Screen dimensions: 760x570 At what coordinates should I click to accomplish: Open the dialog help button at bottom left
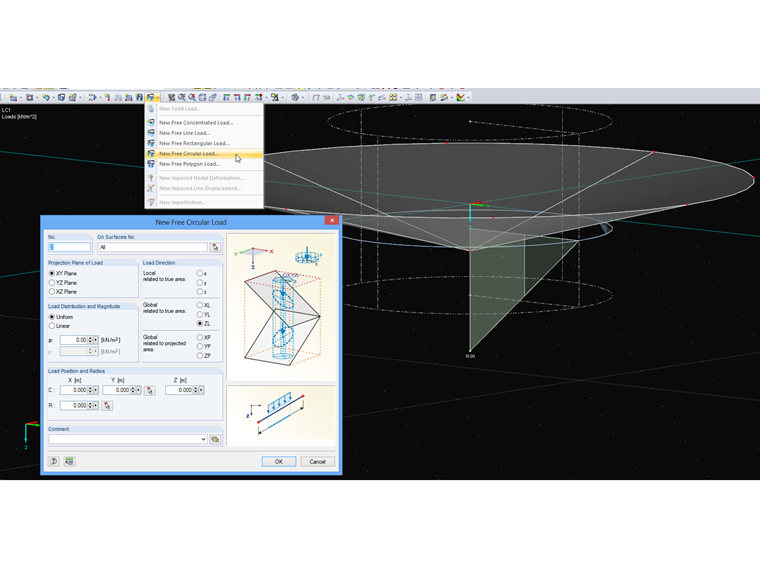(x=54, y=461)
